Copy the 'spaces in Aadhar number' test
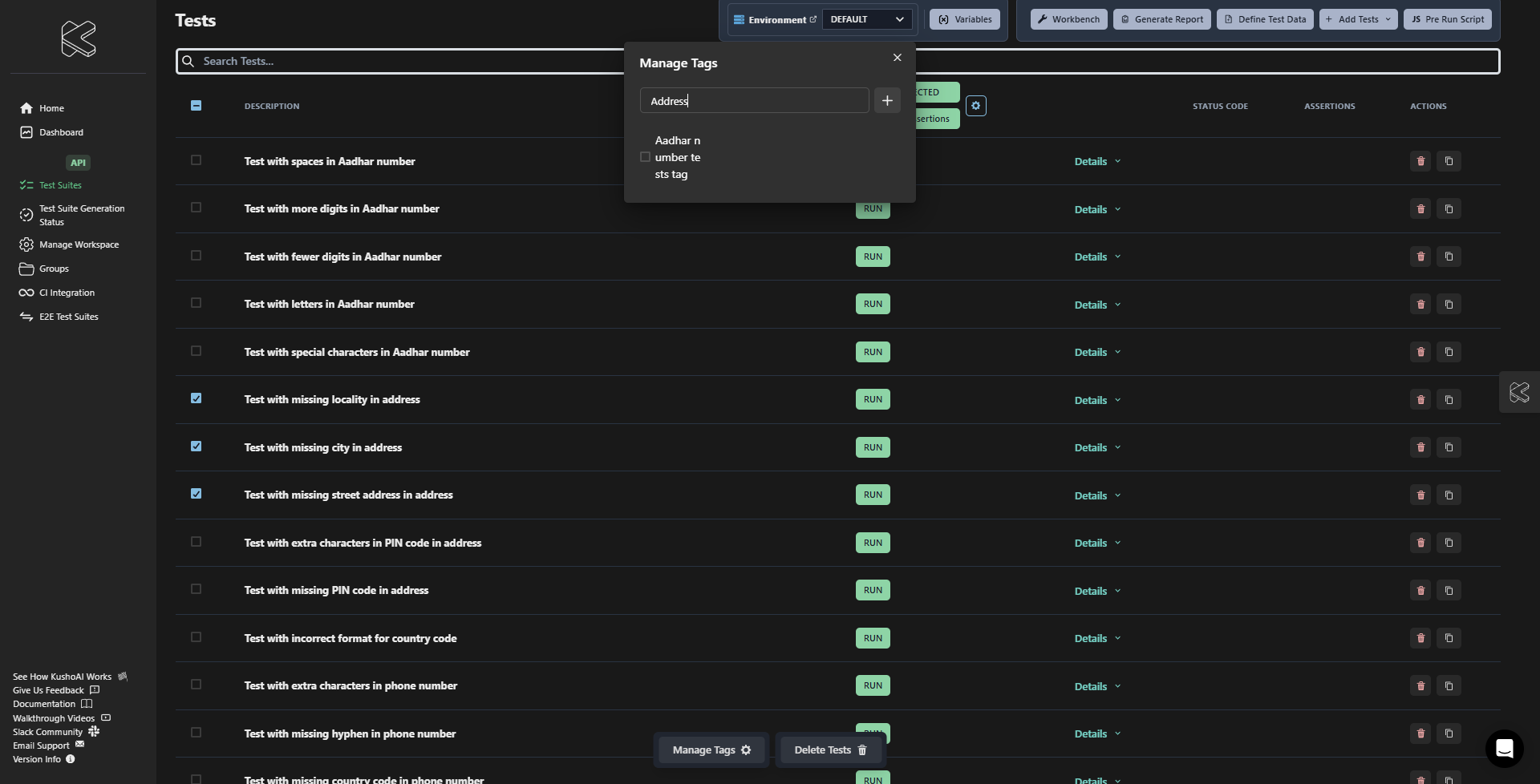The width and height of the screenshot is (1540, 784). pos(1449,161)
